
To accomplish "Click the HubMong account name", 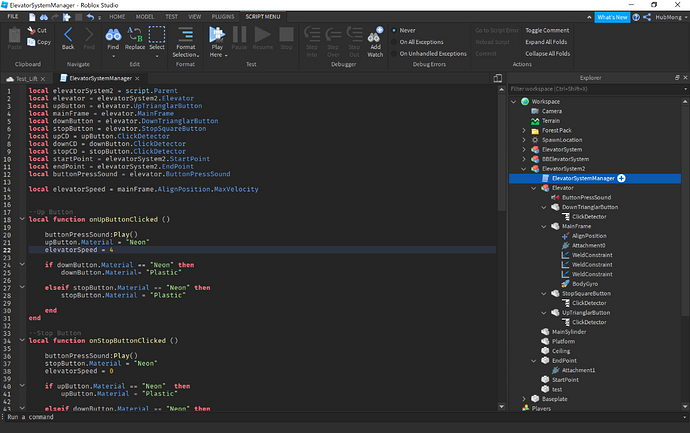I will 668,17.
